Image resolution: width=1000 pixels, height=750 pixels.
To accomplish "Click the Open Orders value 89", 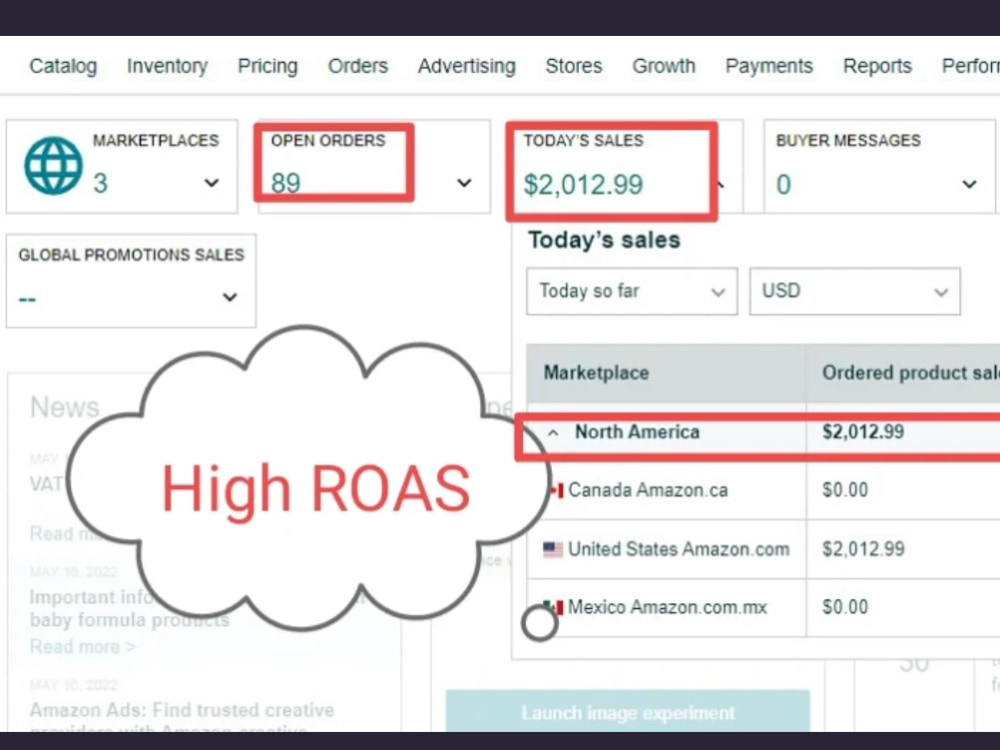I will coord(286,183).
